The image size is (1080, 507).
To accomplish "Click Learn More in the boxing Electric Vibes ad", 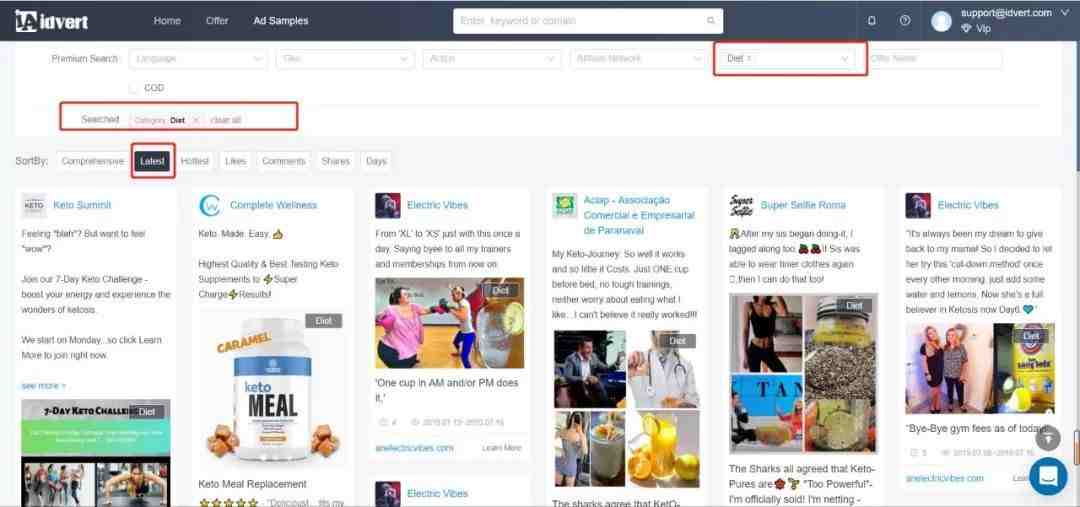I will [501, 448].
